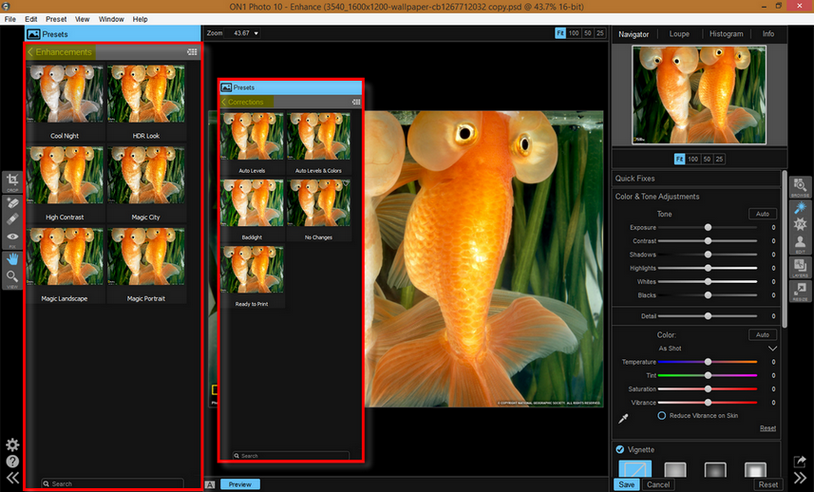Toggle Reduce Vibrance on Skin option
The height and width of the screenshot is (492, 814).
[662, 416]
